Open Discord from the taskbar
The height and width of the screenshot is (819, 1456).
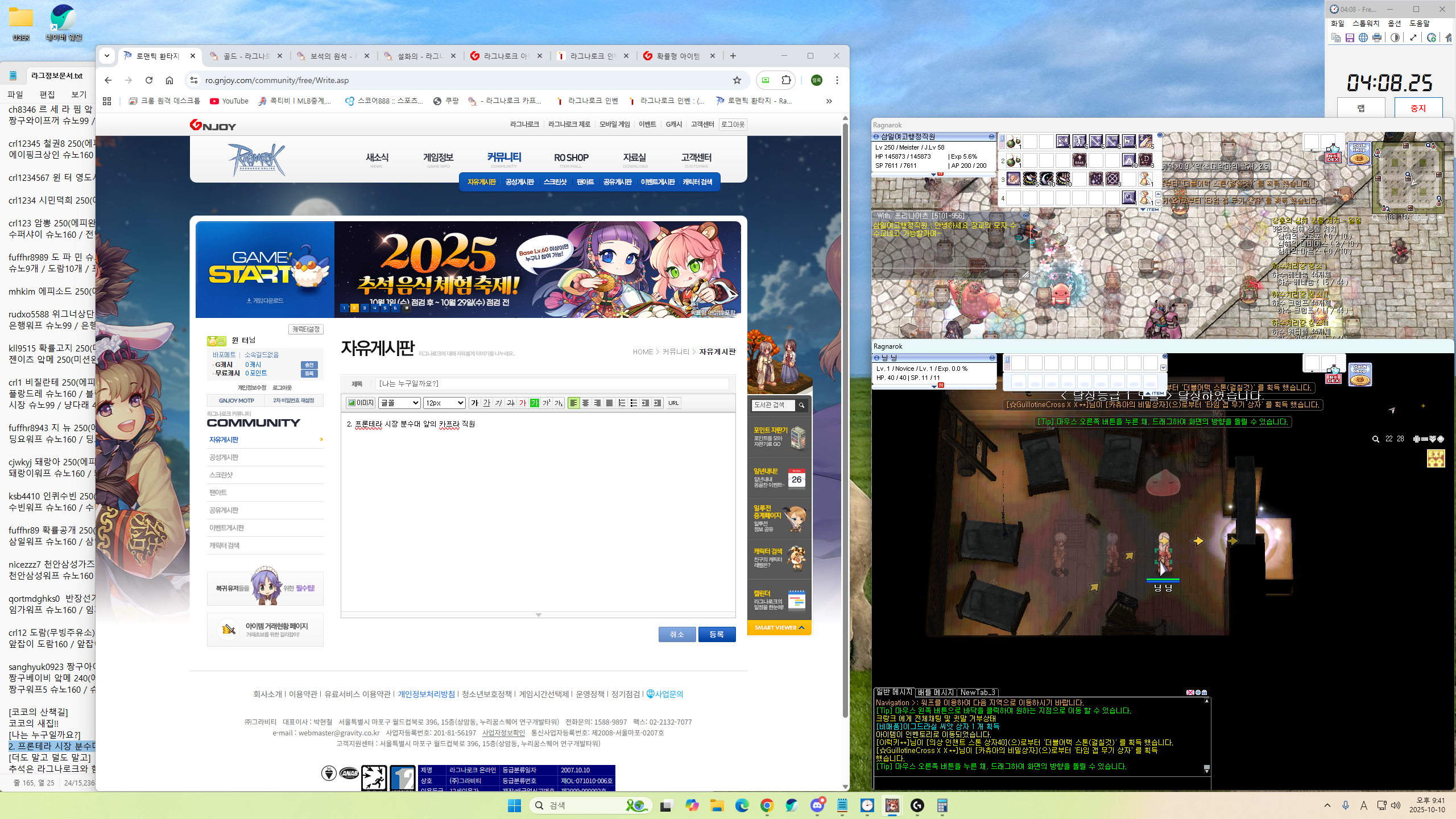point(817,805)
